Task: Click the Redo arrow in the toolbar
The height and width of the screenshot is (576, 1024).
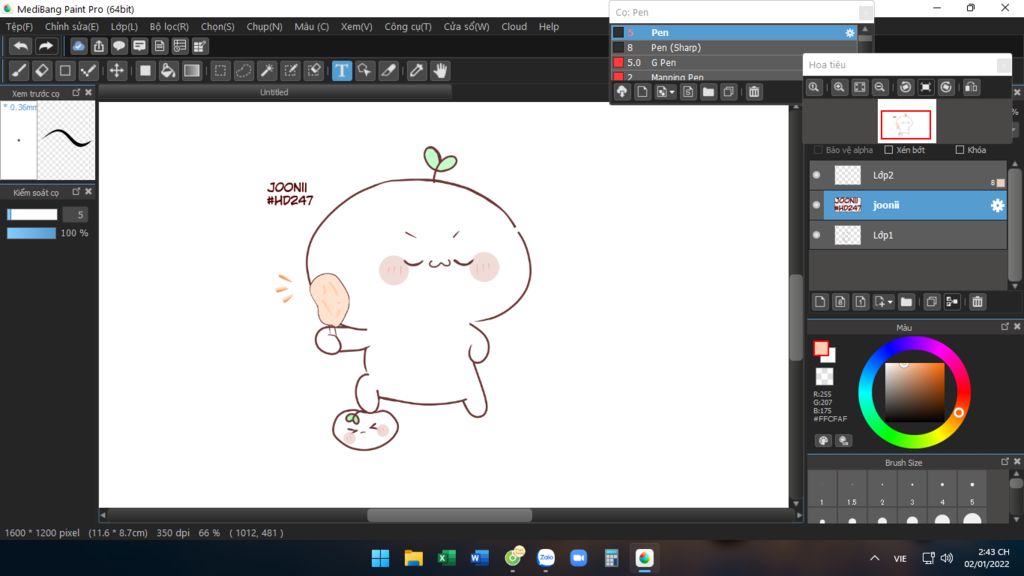Action: (46, 46)
